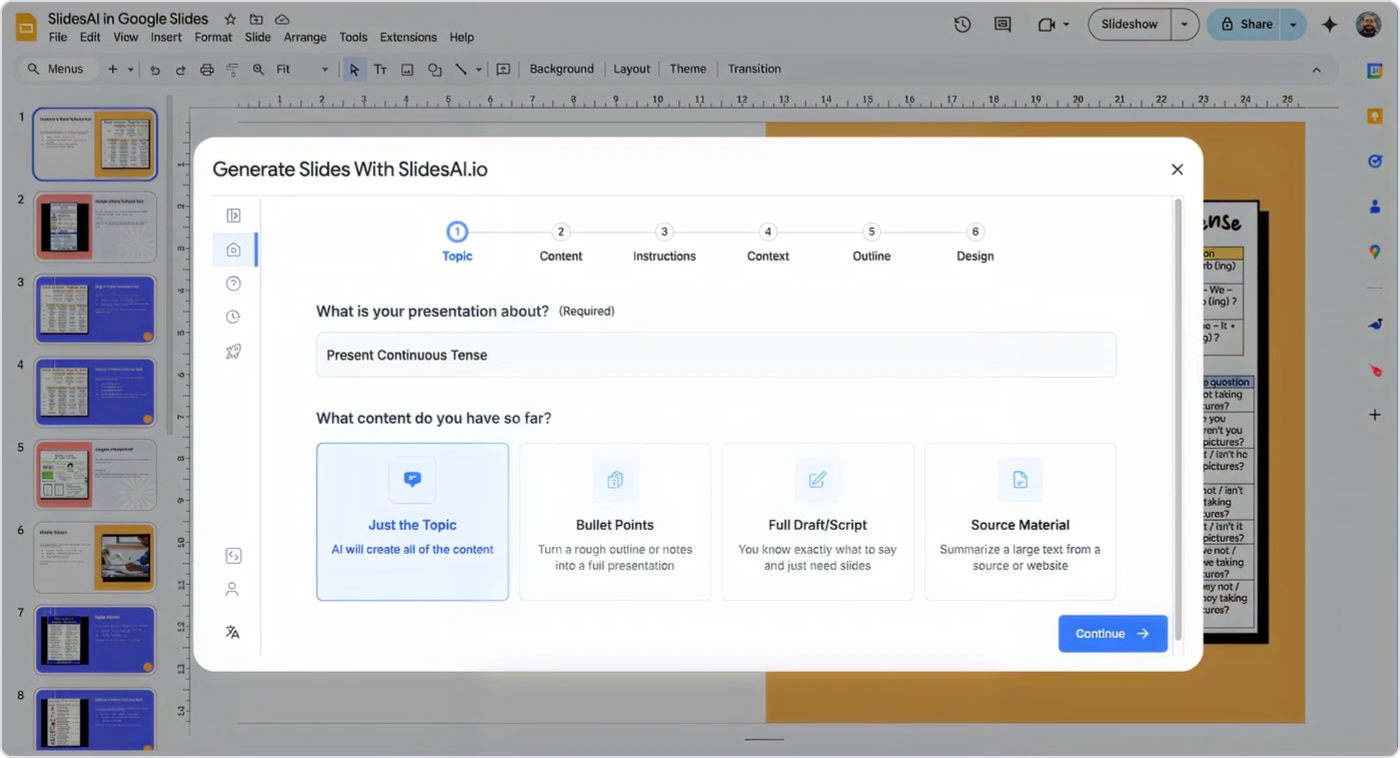
Task: Pick the Source Material content card
Action: click(1020, 521)
